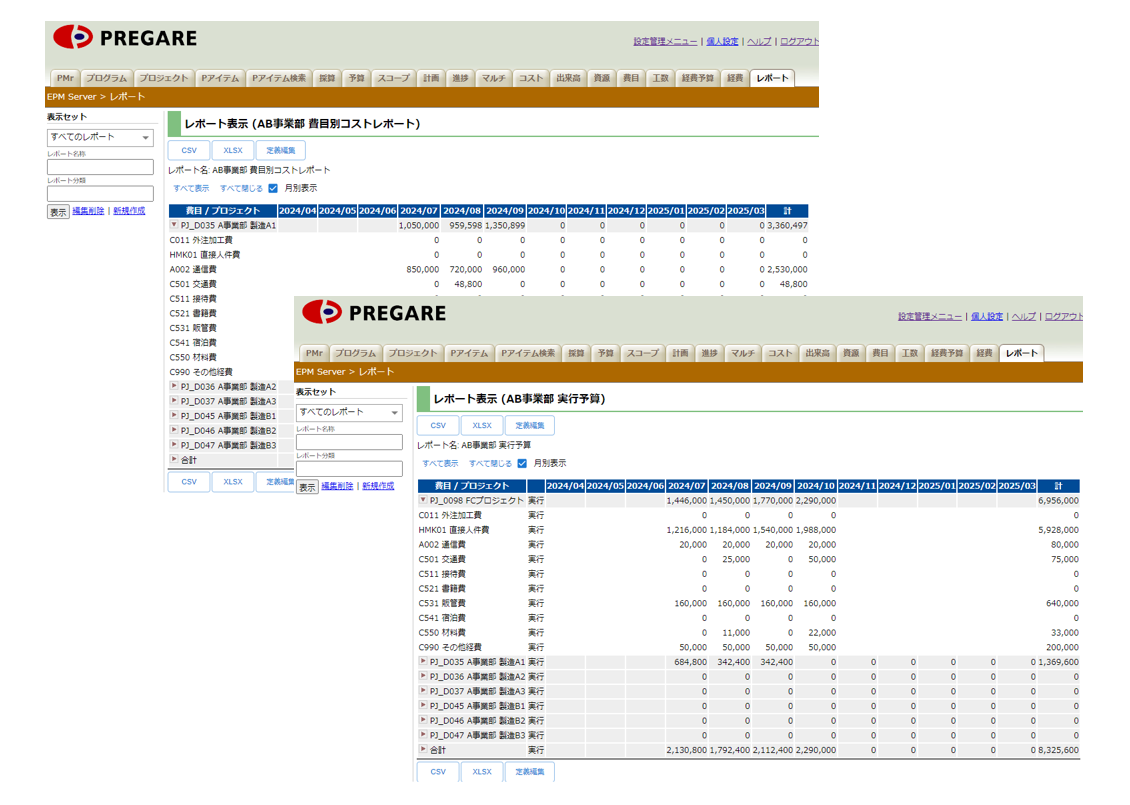Export XLSX under the 費目別コストレポート title
Screen dimensions: 1130x805
[232, 151]
